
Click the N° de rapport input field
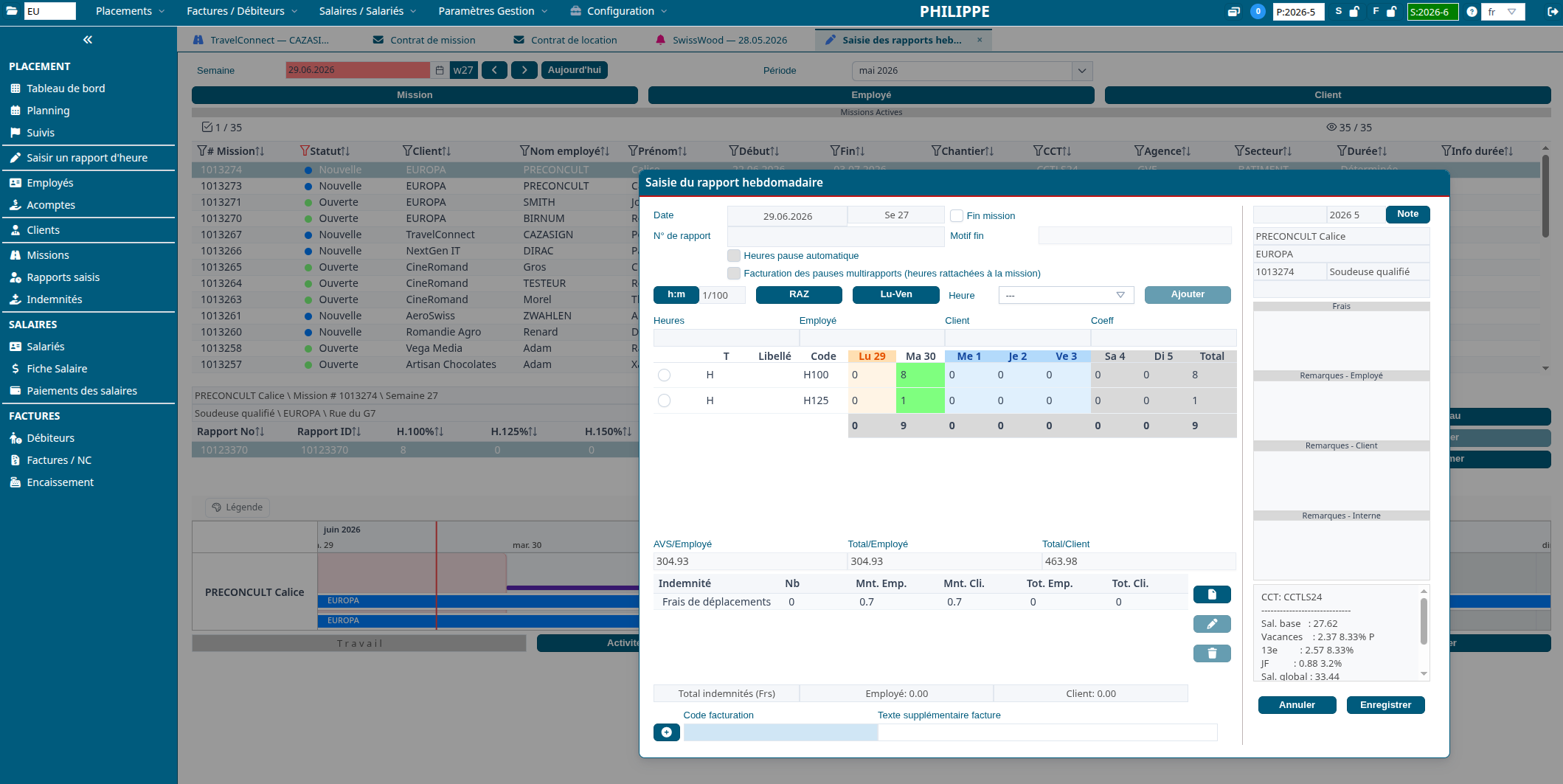pos(835,236)
